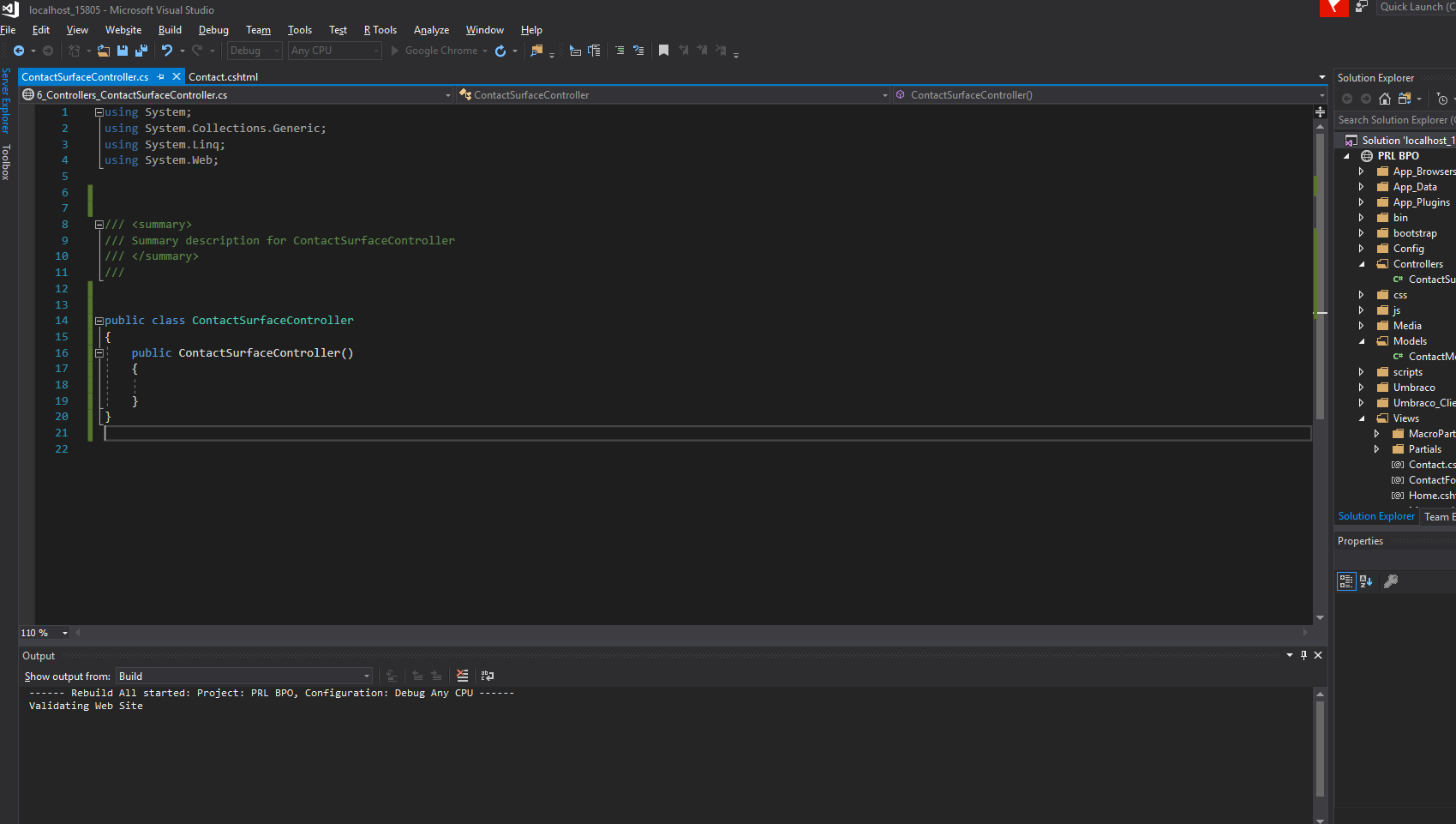Toggle word wrap in Output pane
Viewport: 1456px width, 824px height.
(488, 676)
